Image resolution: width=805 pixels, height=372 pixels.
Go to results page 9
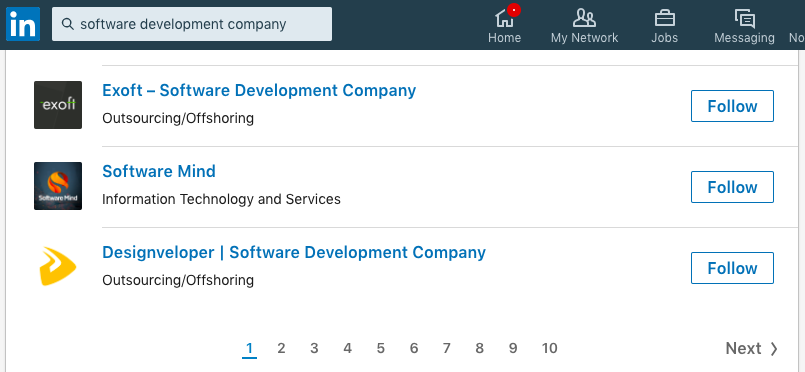click(513, 348)
